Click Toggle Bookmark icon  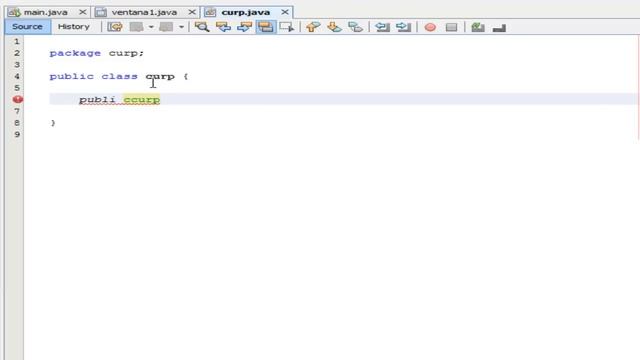(x=356, y=27)
